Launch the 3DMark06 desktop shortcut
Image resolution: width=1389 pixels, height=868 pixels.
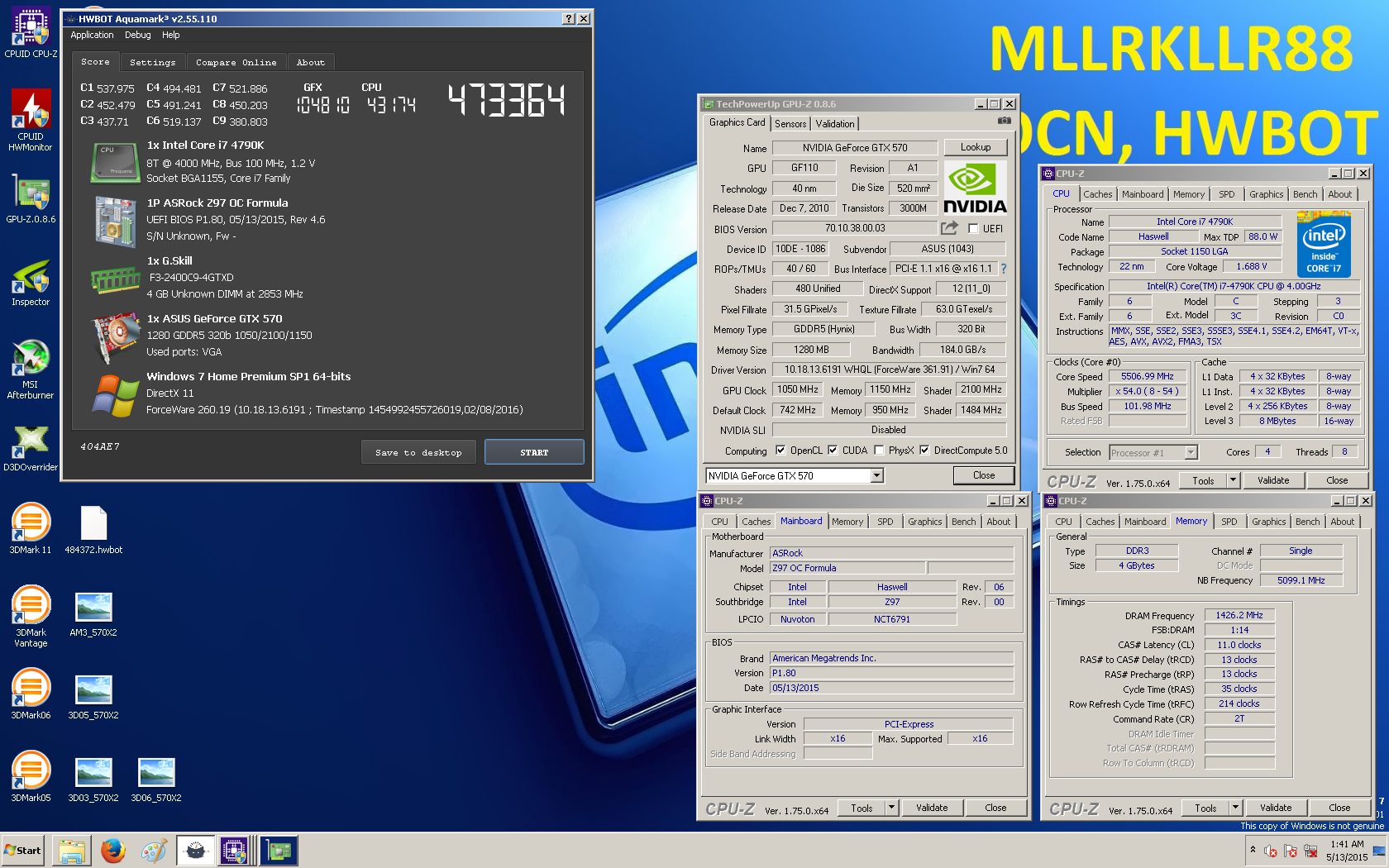click(x=31, y=694)
